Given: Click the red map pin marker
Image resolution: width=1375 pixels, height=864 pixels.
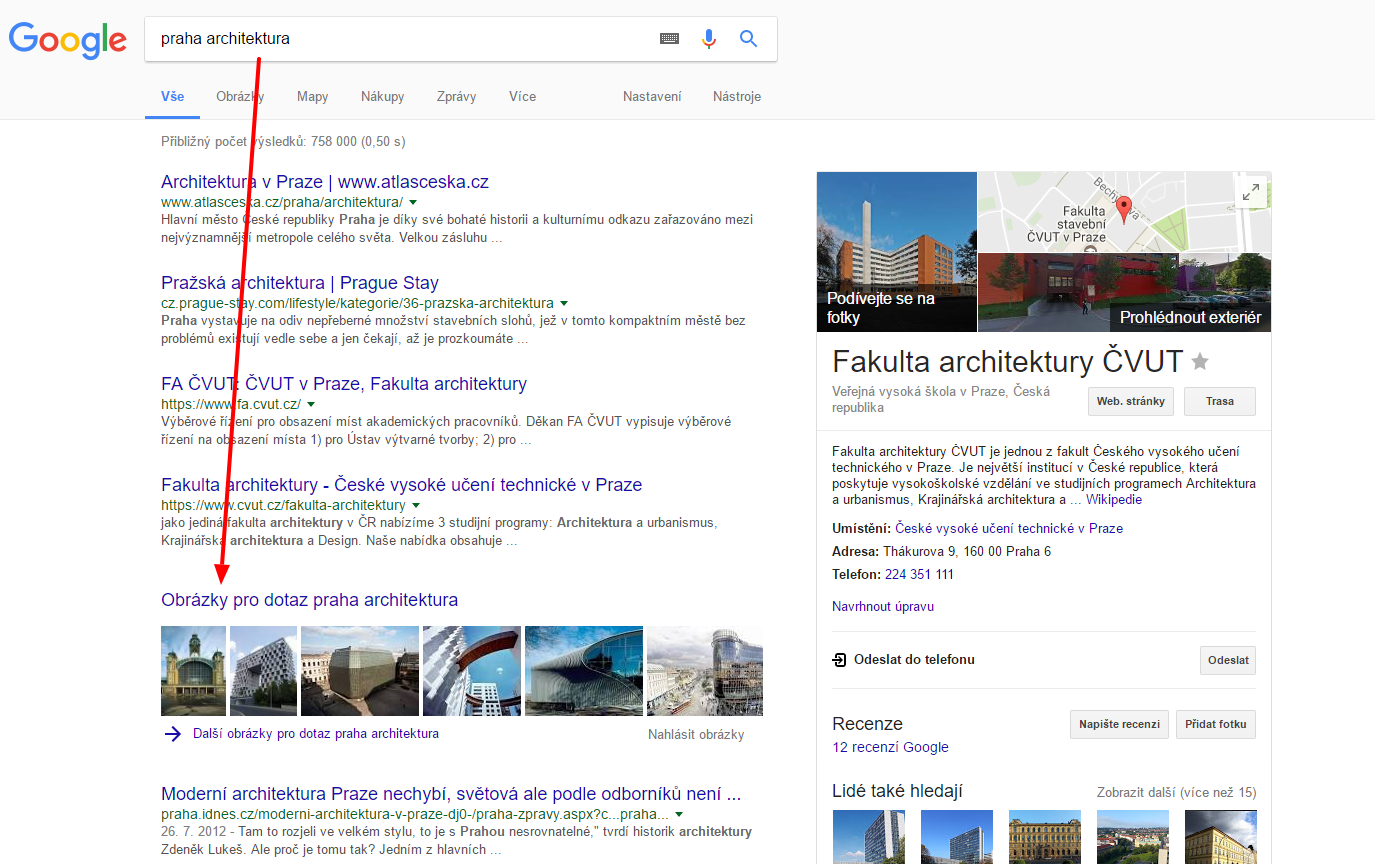Looking at the screenshot, I should (x=1124, y=208).
